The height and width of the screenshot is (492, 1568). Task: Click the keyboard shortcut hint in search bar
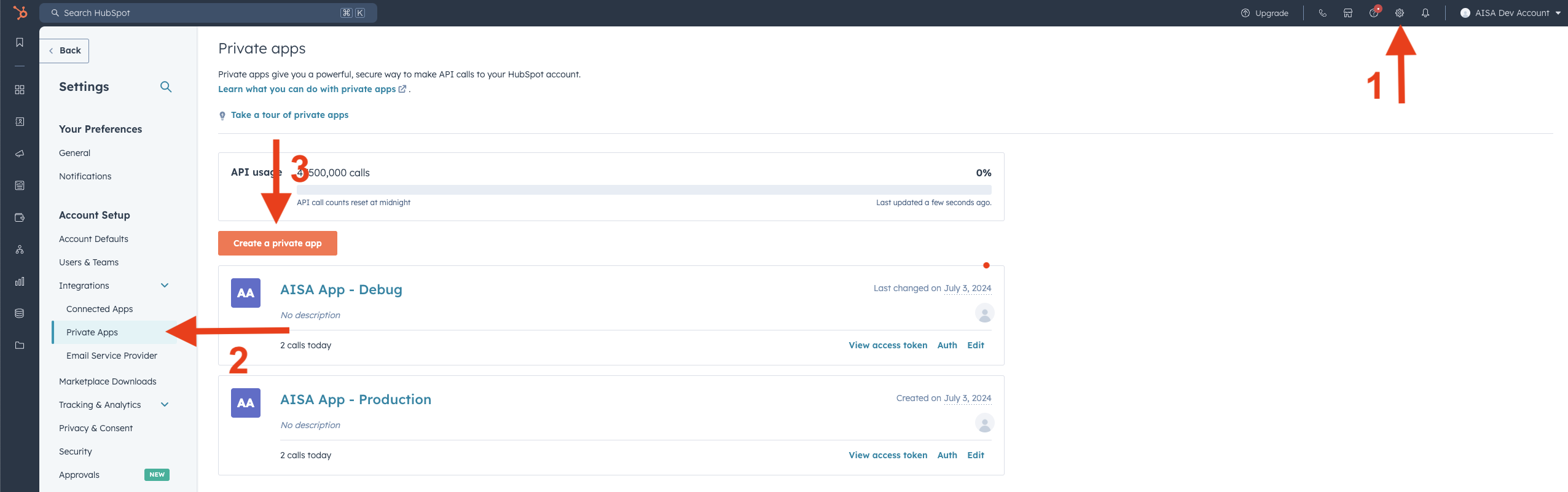[x=353, y=13]
